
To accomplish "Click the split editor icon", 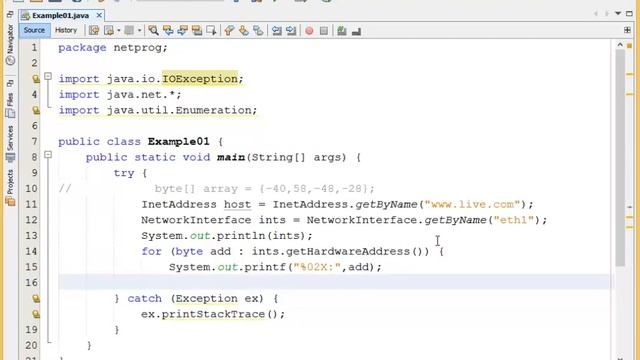I will (x=627, y=30).
